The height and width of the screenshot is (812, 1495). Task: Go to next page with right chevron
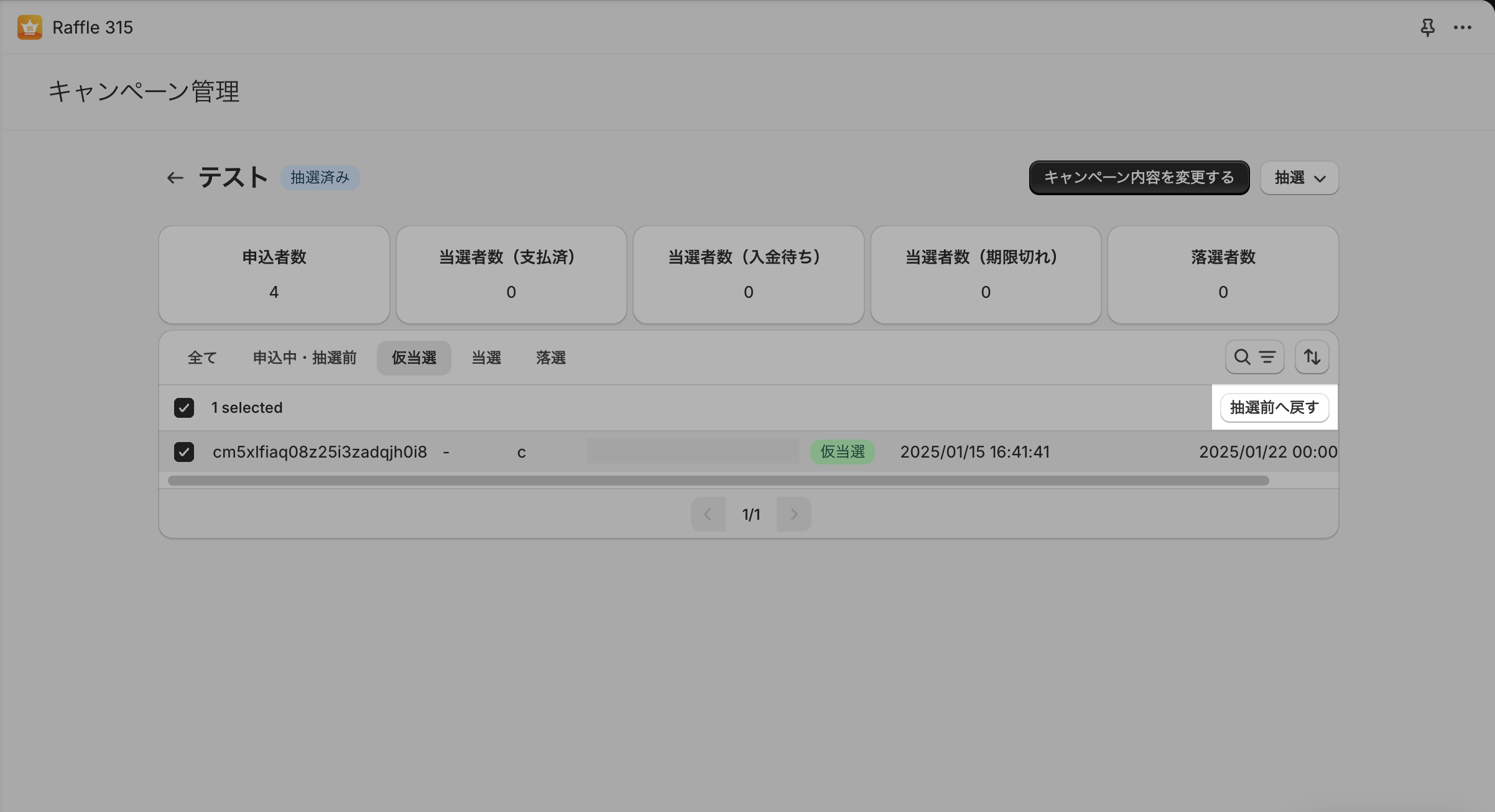(x=794, y=514)
